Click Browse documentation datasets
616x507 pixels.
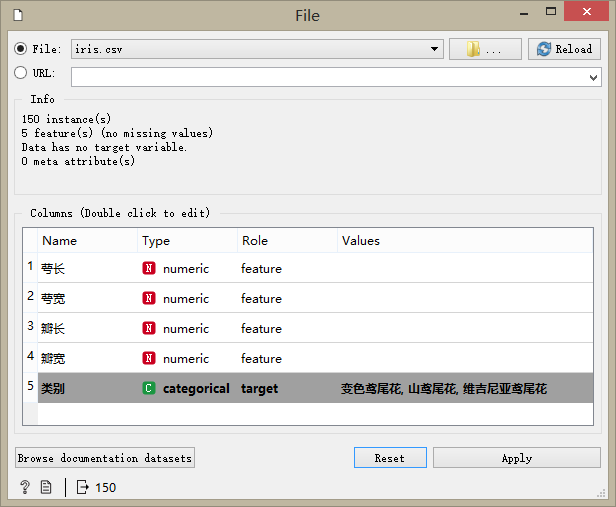(105, 458)
